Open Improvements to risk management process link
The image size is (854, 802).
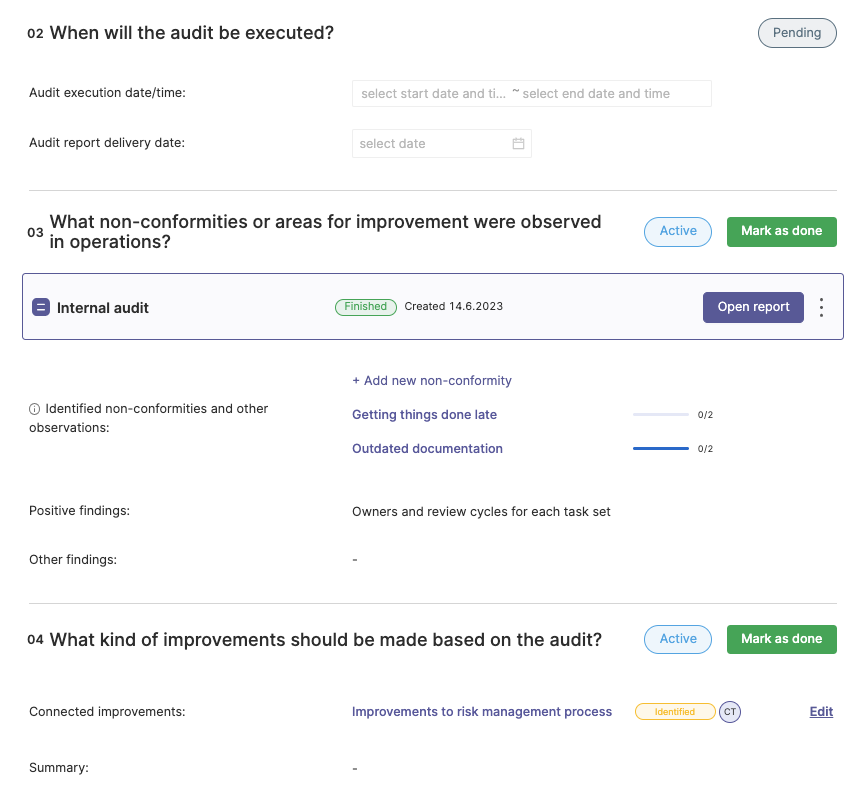(482, 712)
